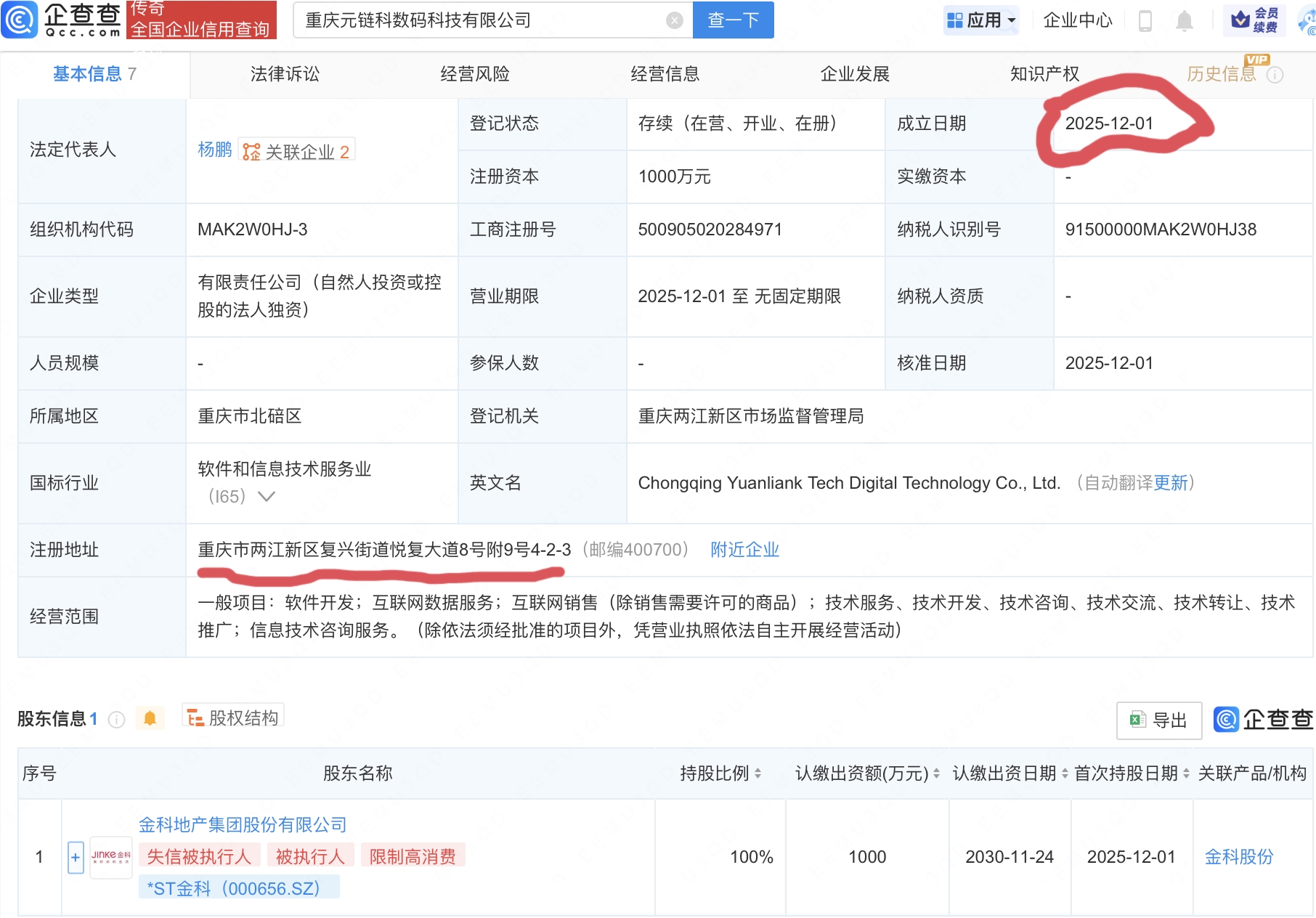Click taxpayer ID 91500000MAK2W0HJ38
1316x918 pixels.
(1161, 229)
